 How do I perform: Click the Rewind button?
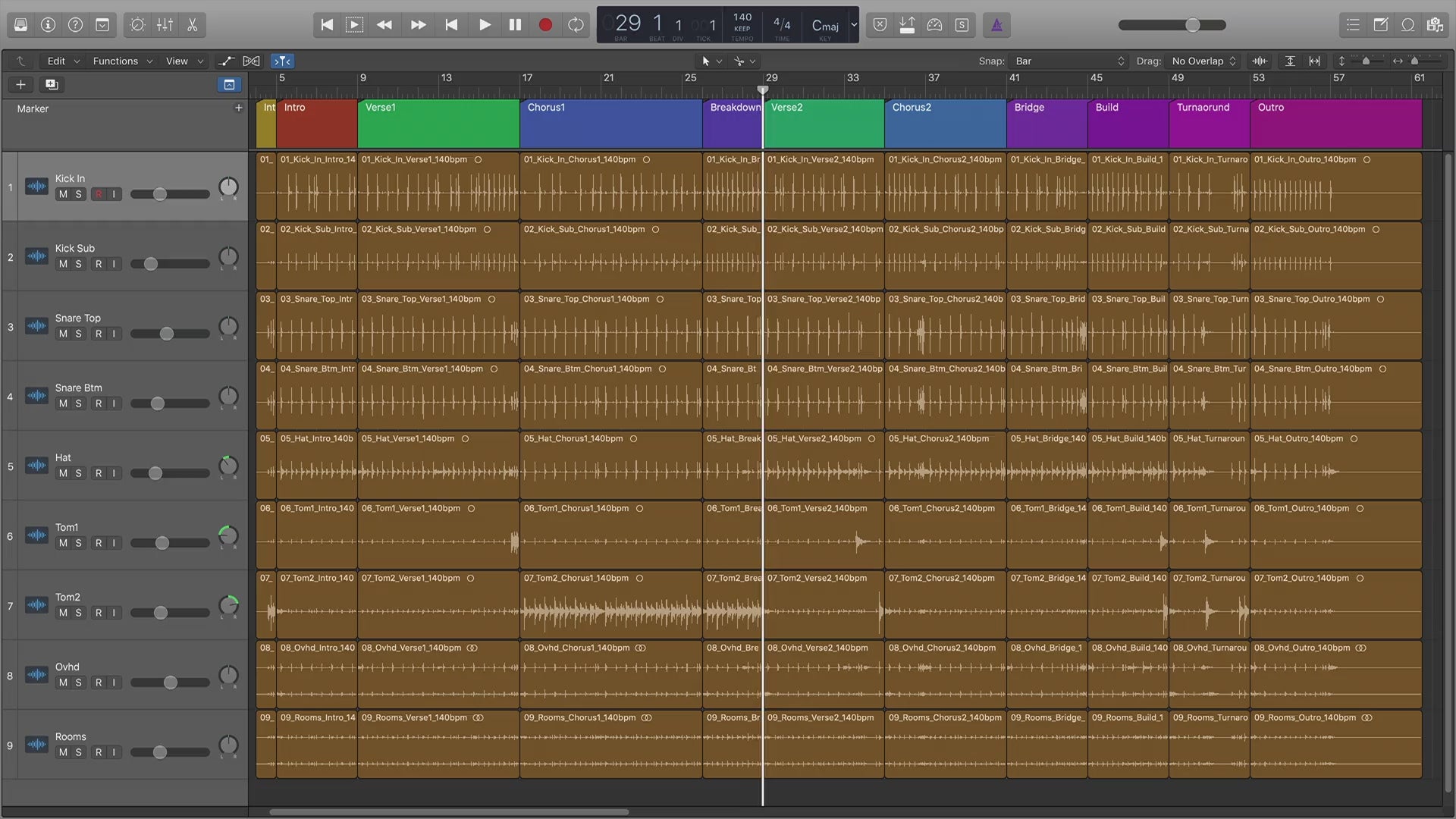384,25
